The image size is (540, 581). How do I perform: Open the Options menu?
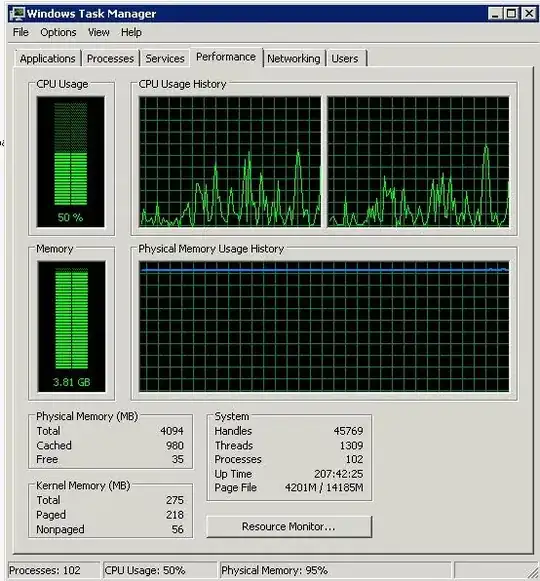click(58, 33)
